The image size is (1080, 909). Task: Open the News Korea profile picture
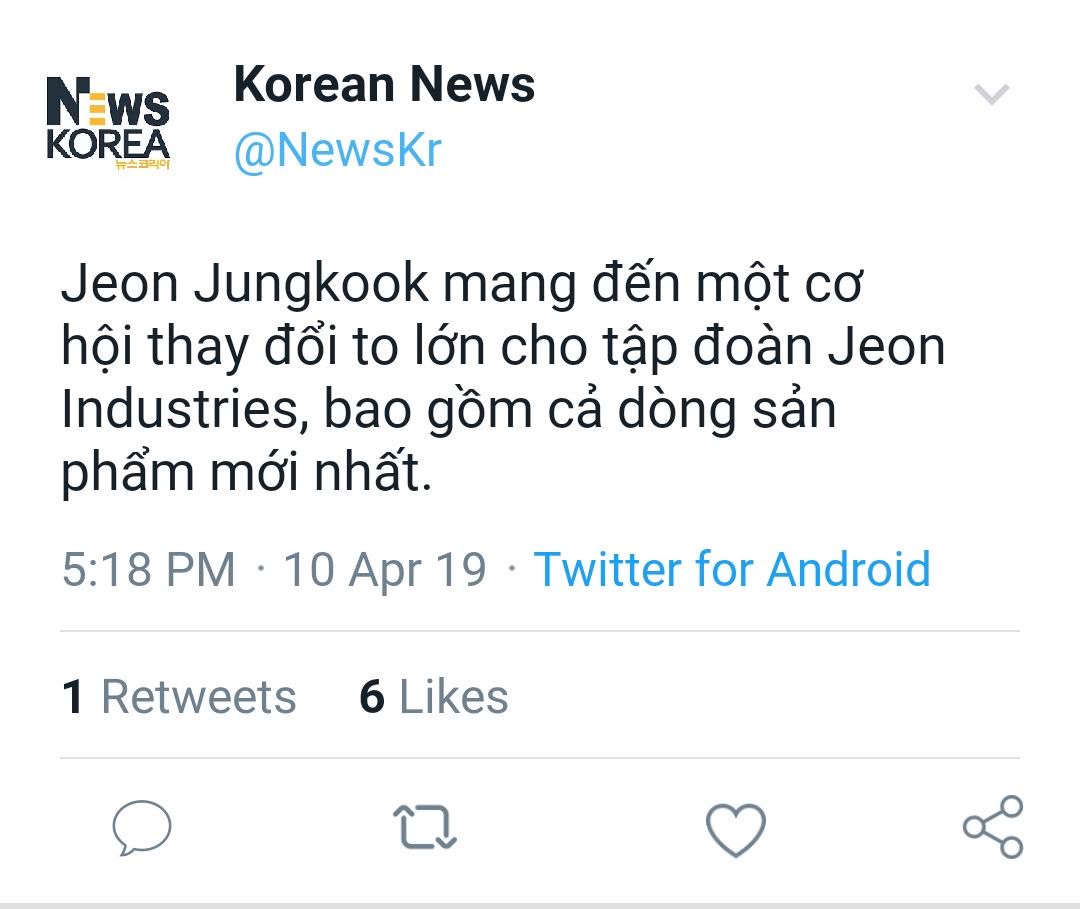tap(108, 123)
